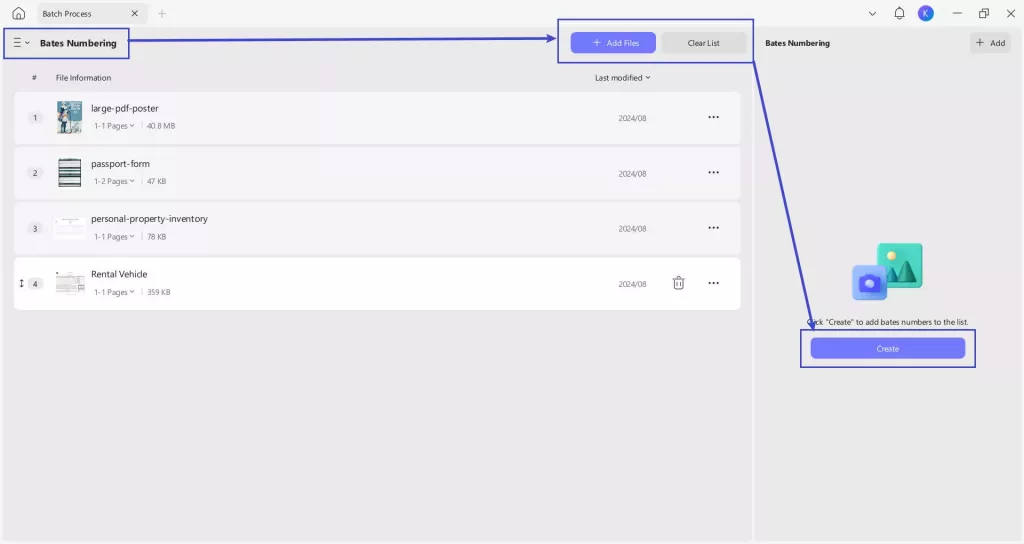Click the Create button
The height and width of the screenshot is (544, 1024).
[x=888, y=348]
